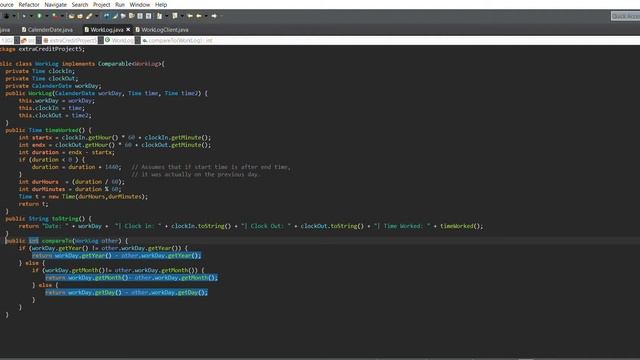Click the 'int endx' declaration line
Viewport: 640px width, 360px height.
[x=115, y=145]
